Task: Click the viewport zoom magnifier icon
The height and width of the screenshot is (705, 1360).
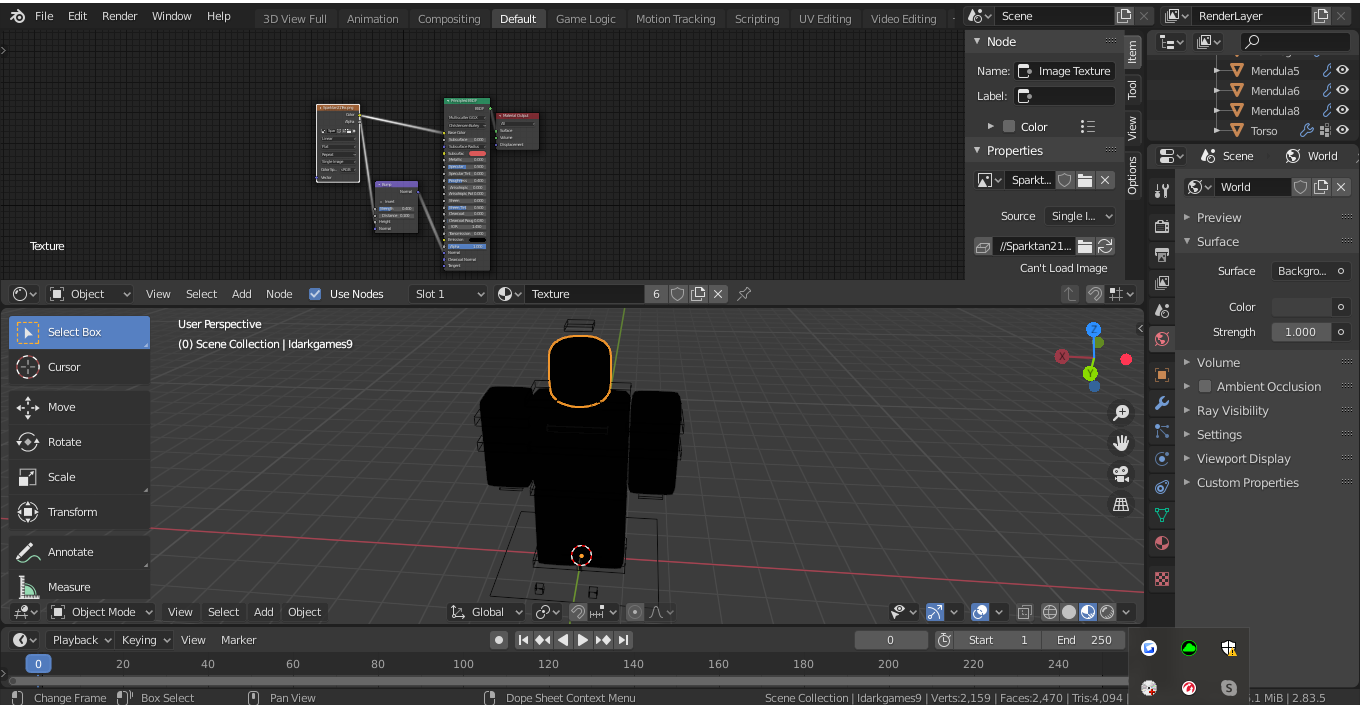Action: (x=1121, y=413)
